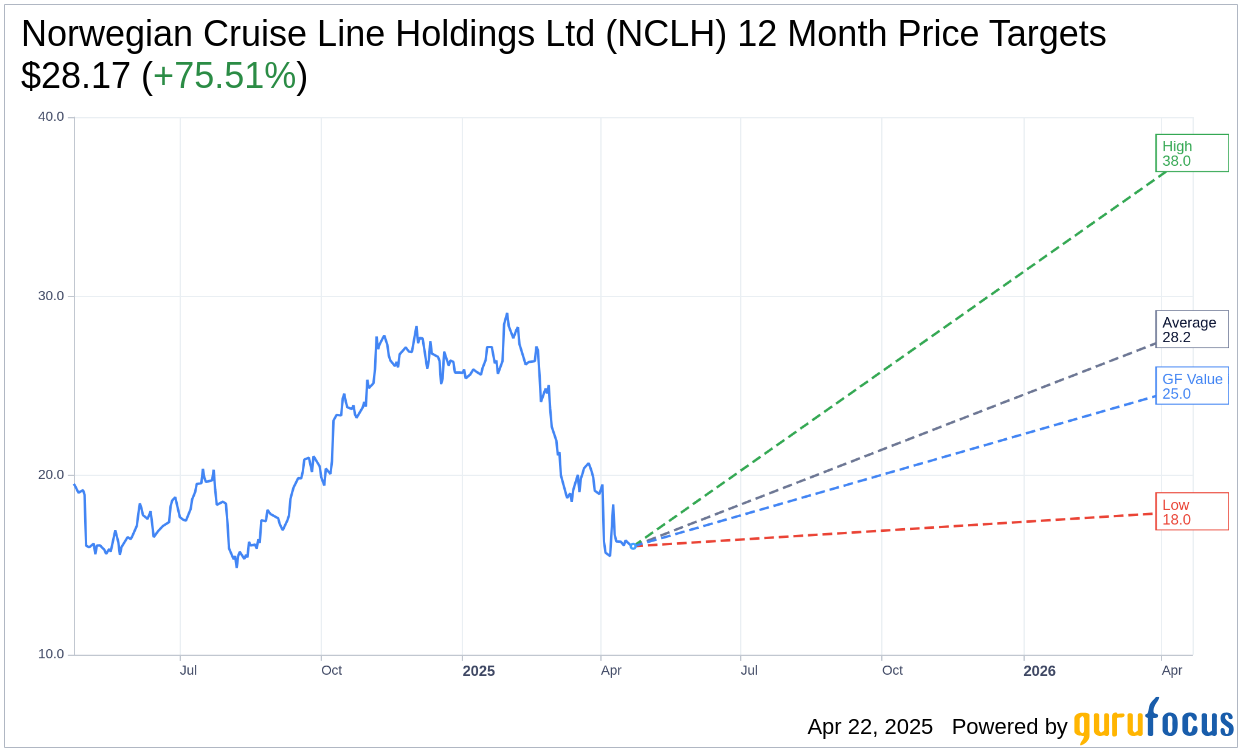This screenshot has width=1242, height=752.
Task: Click the 2026 x-axis label
Action: click(x=1039, y=671)
